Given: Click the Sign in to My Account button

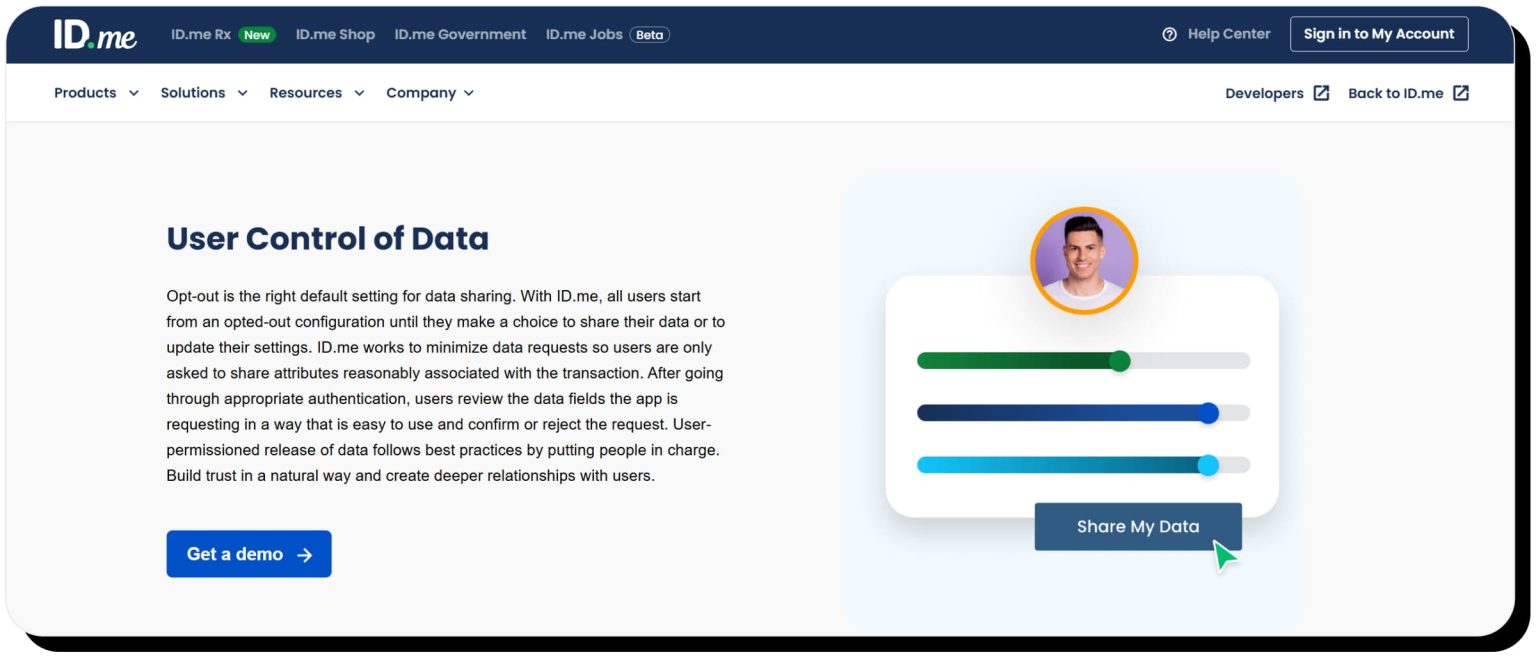Looking at the screenshot, I should [1379, 33].
